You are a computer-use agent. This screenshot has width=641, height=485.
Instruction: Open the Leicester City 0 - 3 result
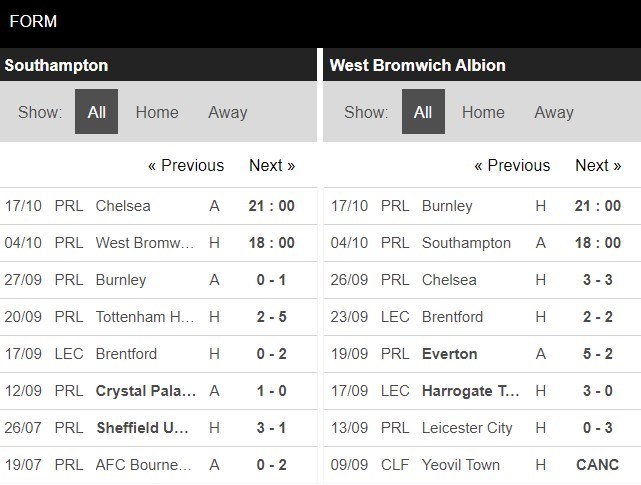[x=598, y=428]
